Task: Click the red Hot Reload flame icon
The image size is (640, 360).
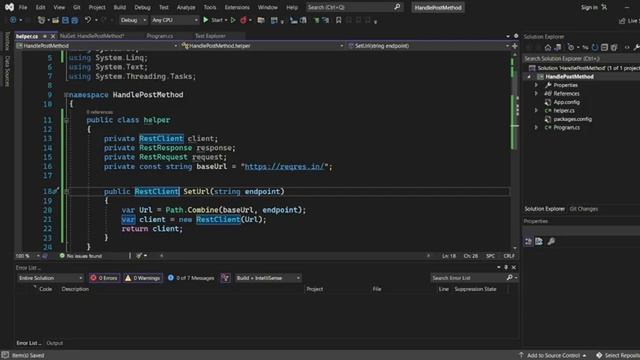Action: [x=243, y=20]
